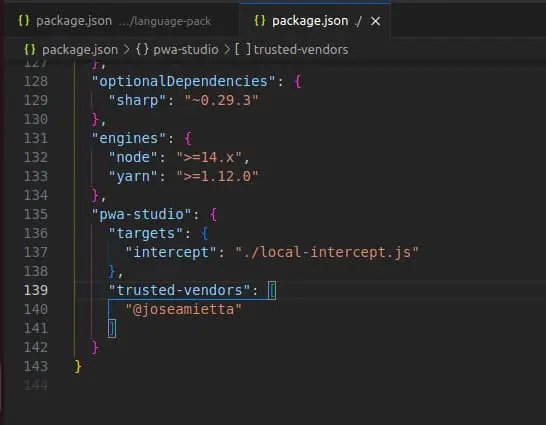
Task: Click the "intercept" key
Action: pyautogui.click(x=171, y=252)
